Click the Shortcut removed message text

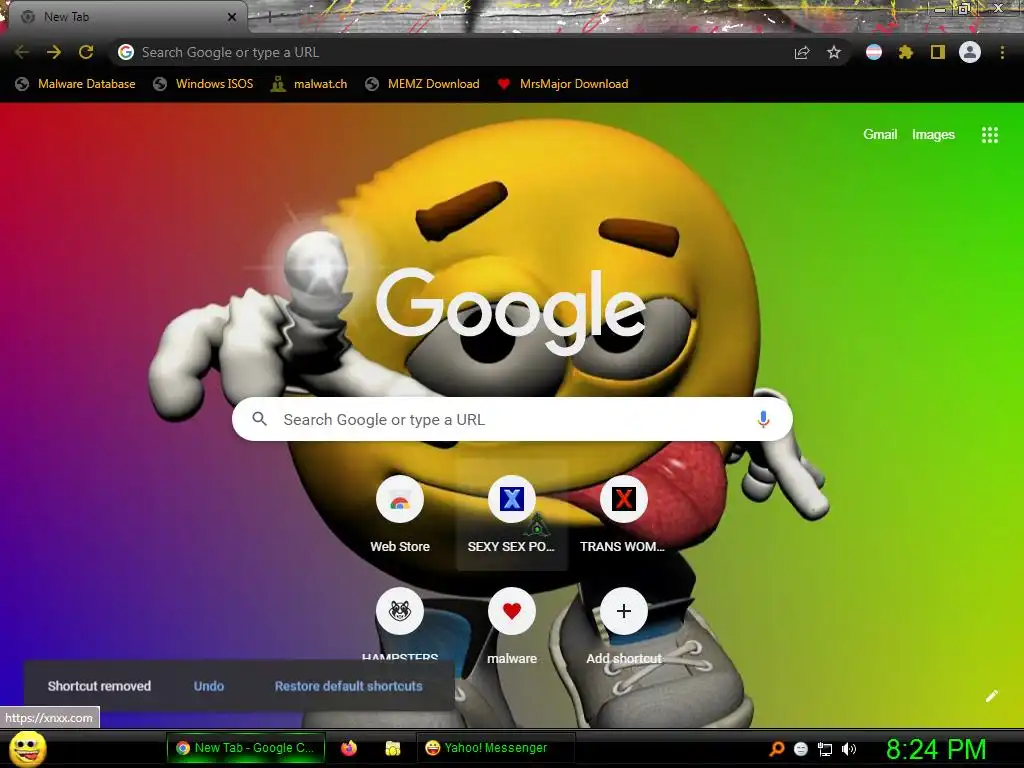click(99, 686)
